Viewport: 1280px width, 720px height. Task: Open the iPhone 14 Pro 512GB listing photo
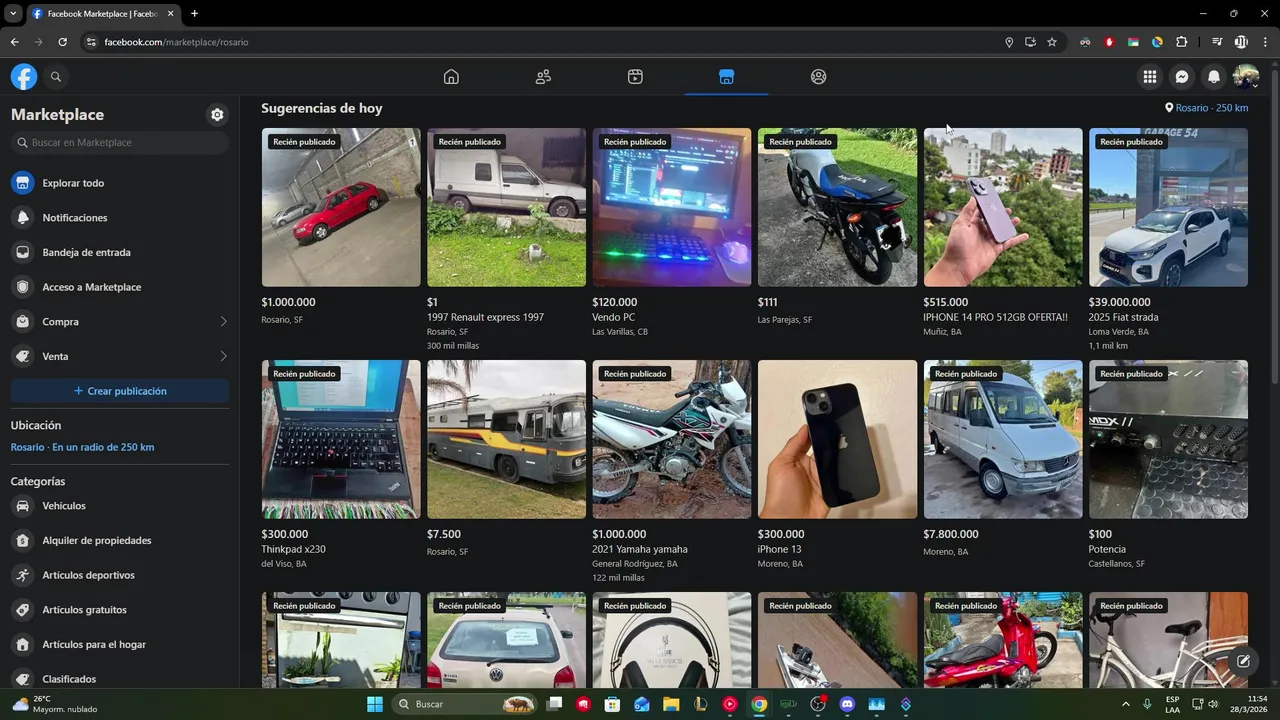click(1003, 207)
